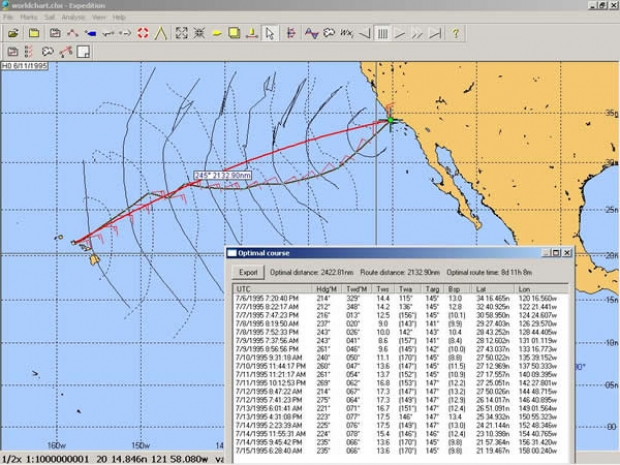Click the green start marker on chart
The width and height of the screenshot is (620, 465).
pyautogui.click(x=391, y=121)
